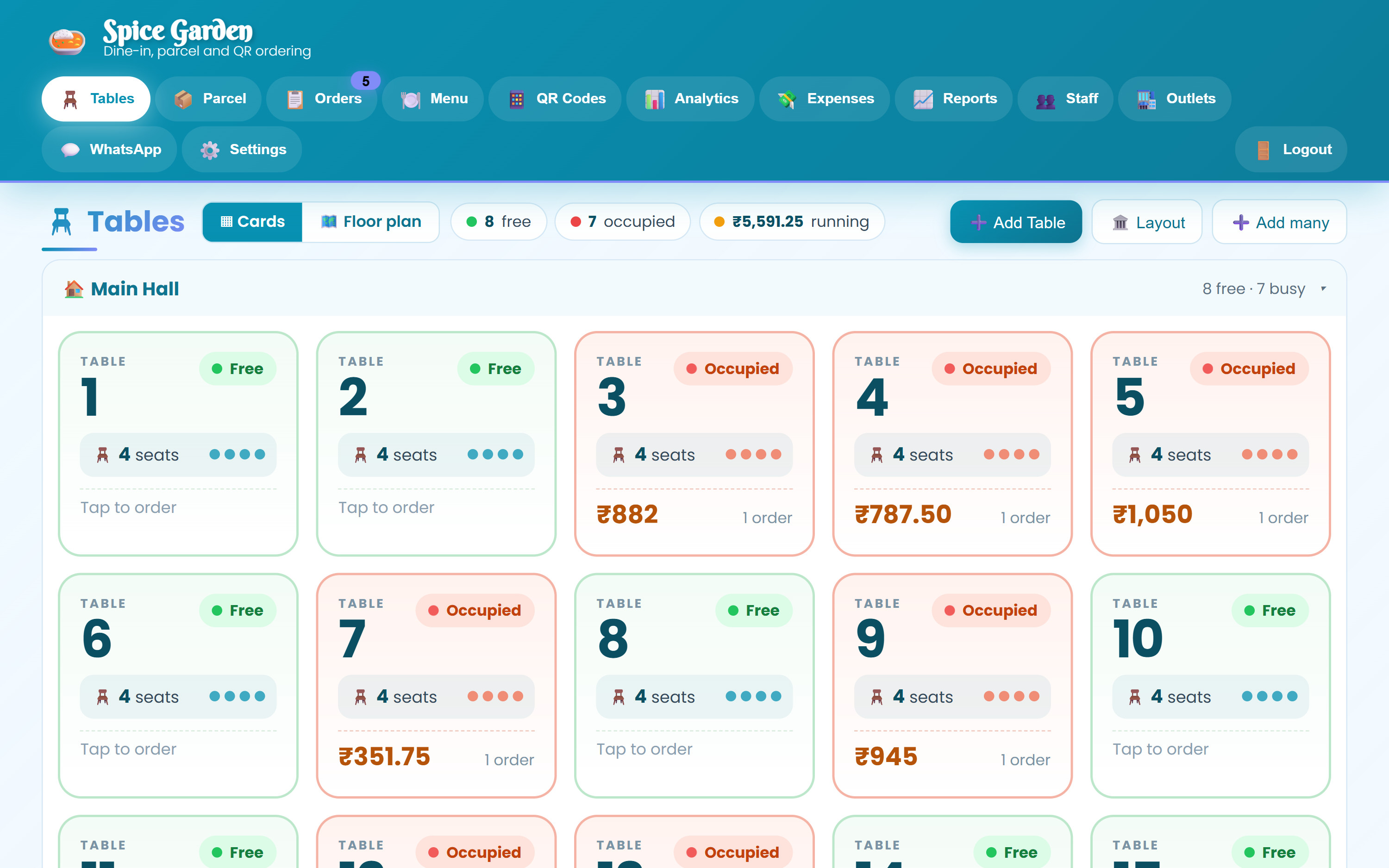Click the Add many button
1389x868 pixels.
[1279, 222]
